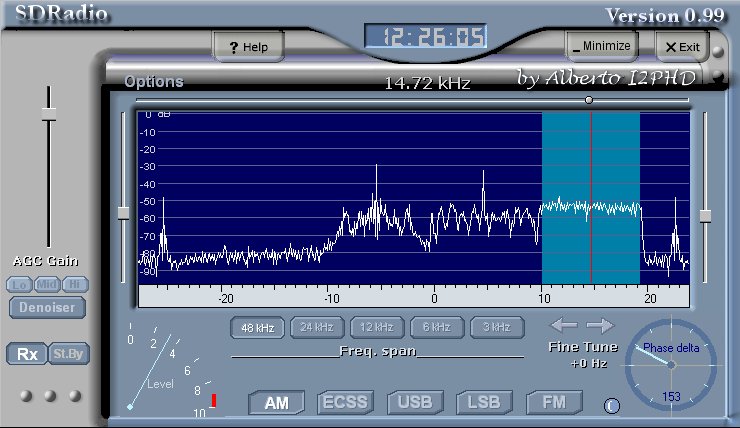
Task: Choose the Hi AGC gain setting
Action: (x=74, y=284)
